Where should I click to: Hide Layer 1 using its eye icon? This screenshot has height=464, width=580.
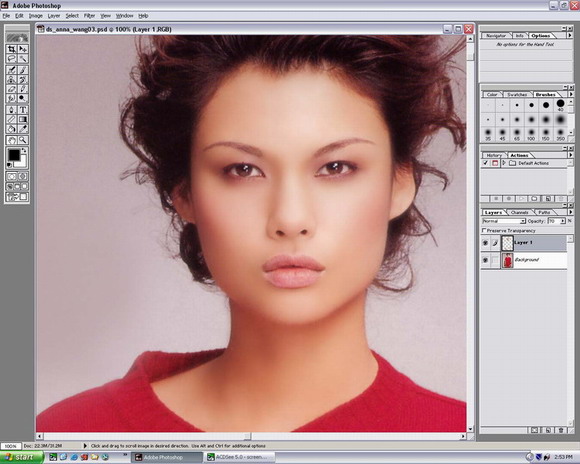pos(485,243)
